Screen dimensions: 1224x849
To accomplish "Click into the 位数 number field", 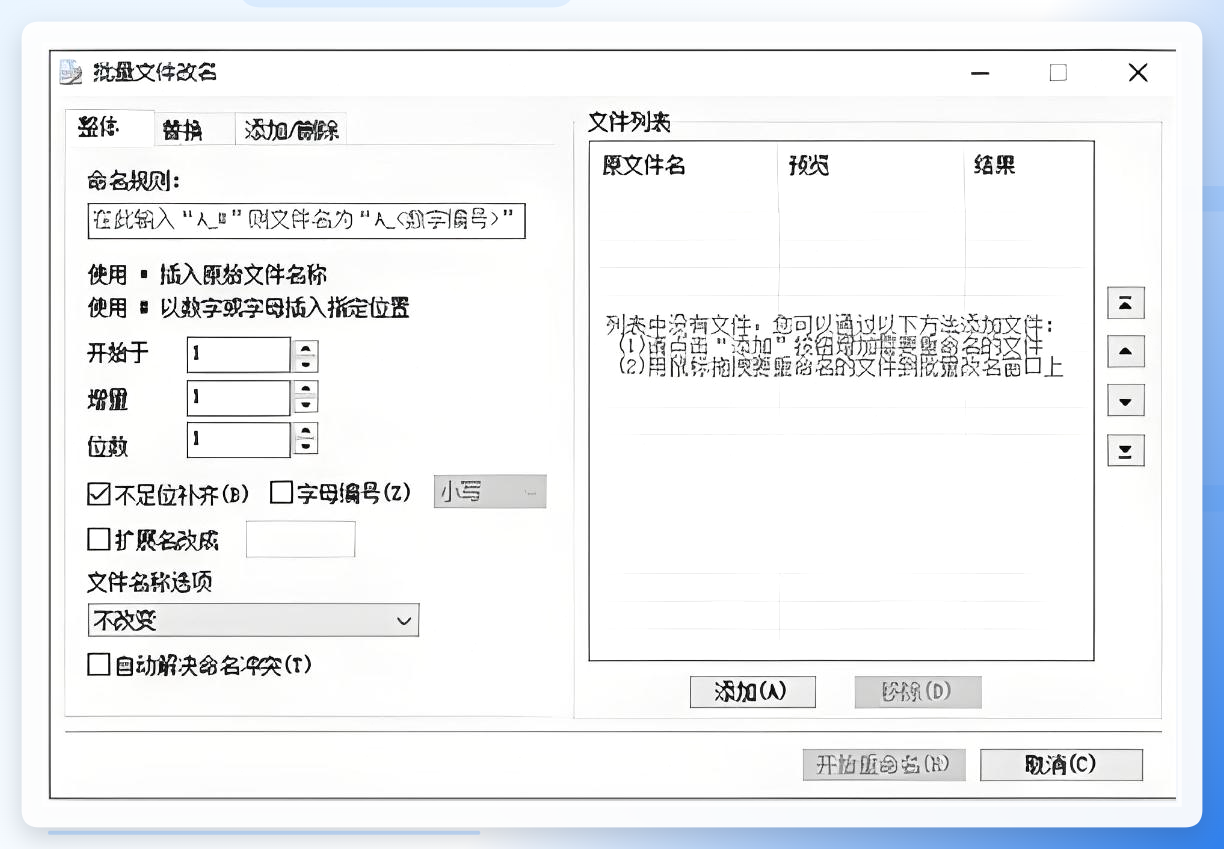I will tap(239, 439).
